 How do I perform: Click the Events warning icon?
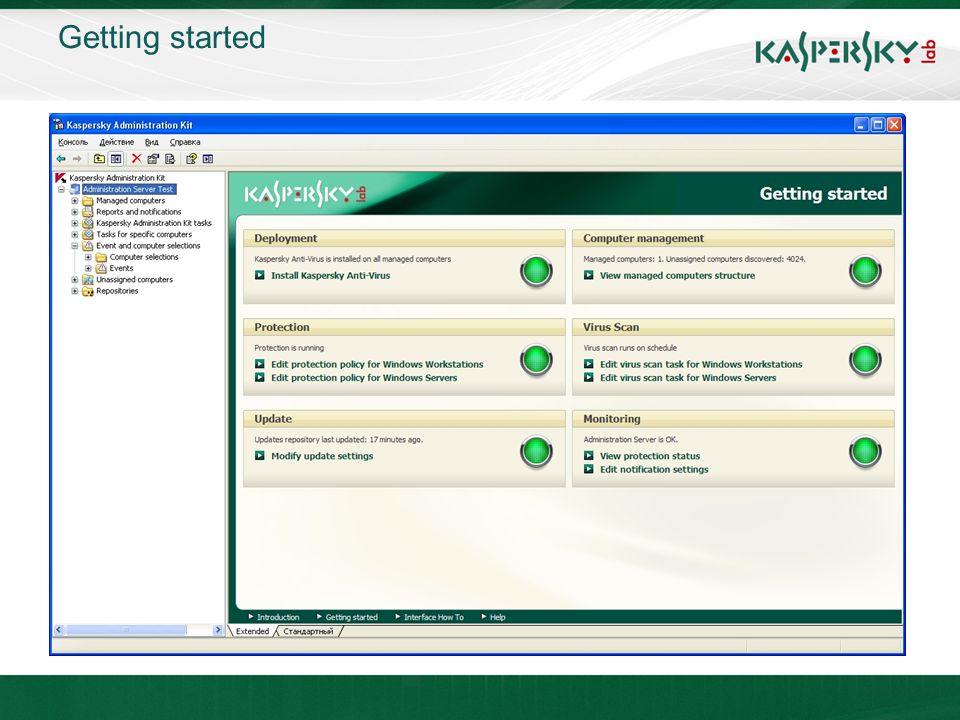pyautogui.click(x=101, y=268)
